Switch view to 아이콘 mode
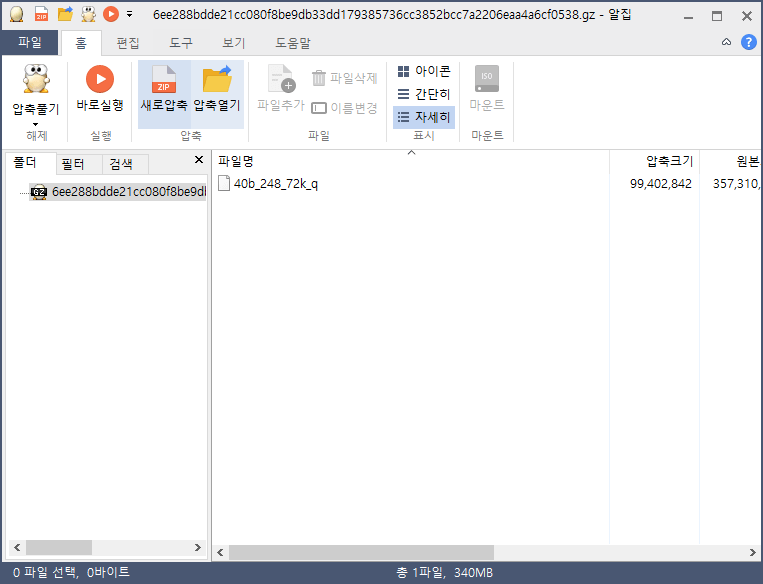 click(x=424, y=72)
